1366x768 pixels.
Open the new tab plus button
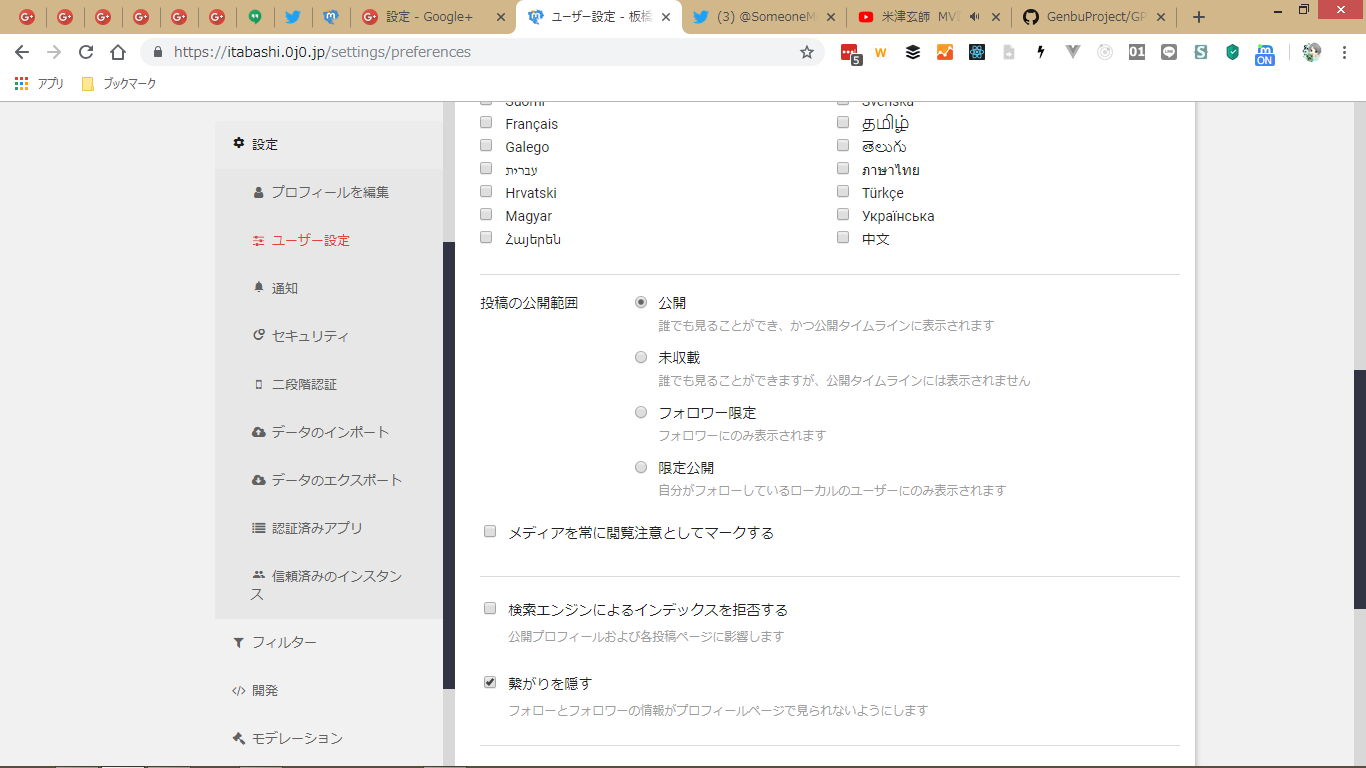(x=1199, y=17)
